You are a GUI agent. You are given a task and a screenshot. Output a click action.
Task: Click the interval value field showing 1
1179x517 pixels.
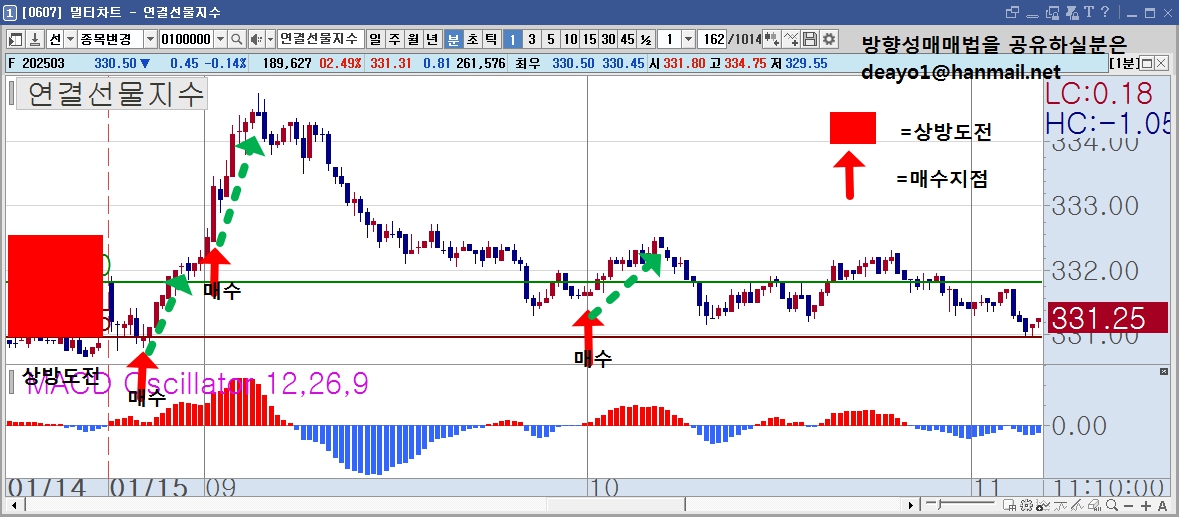669,39
